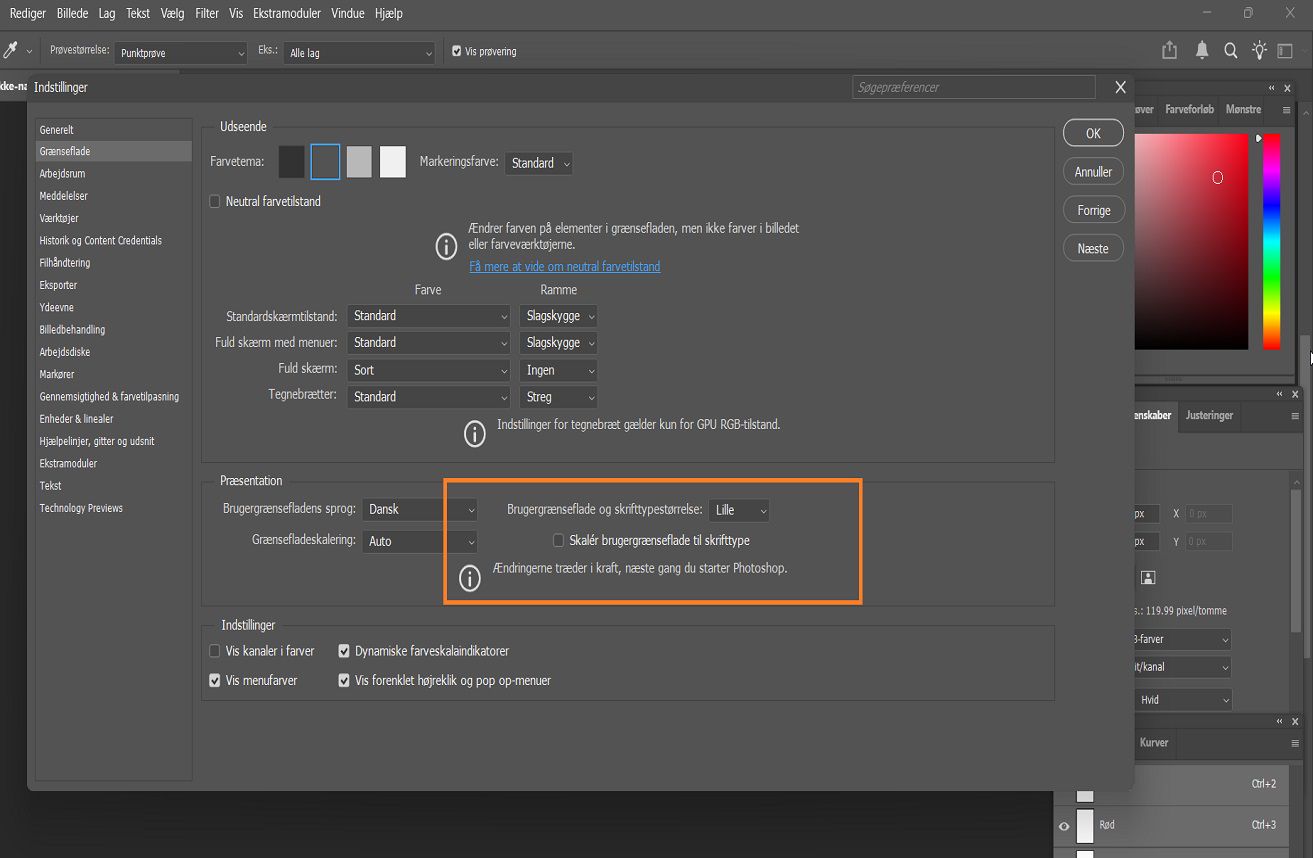Open Discover using the lightbulb icon
Screen dimensions: 1313x858
tap(1259, 50)
